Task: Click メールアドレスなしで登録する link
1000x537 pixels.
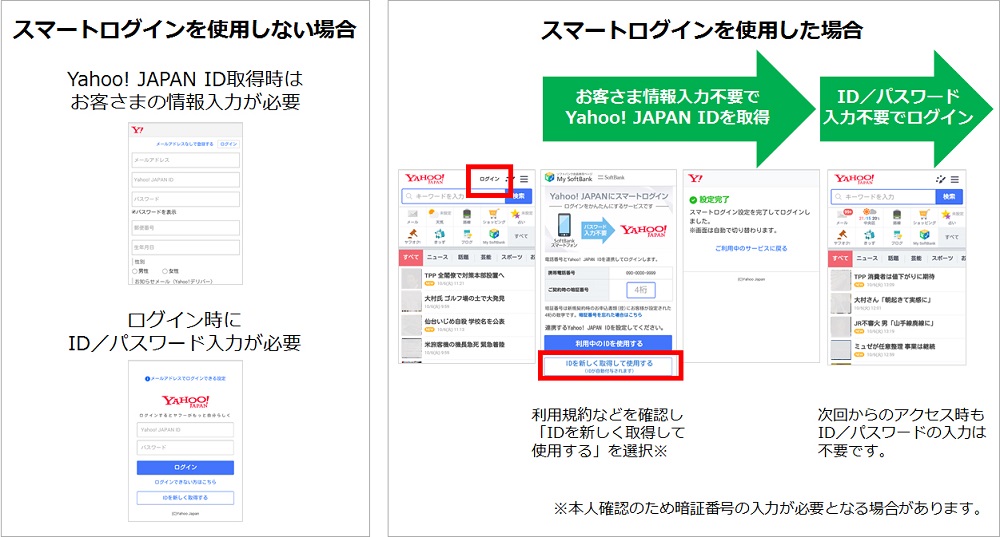Action: tap(184, 144)
